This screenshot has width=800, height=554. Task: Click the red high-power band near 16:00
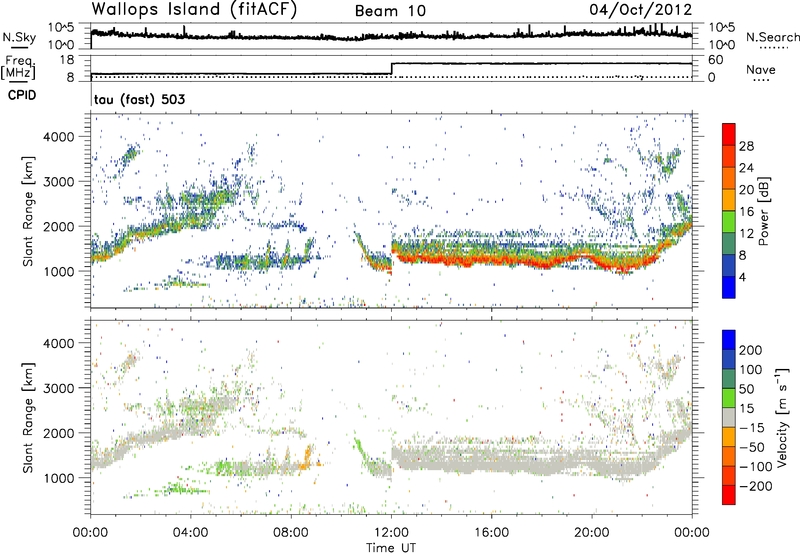(491, 260)
